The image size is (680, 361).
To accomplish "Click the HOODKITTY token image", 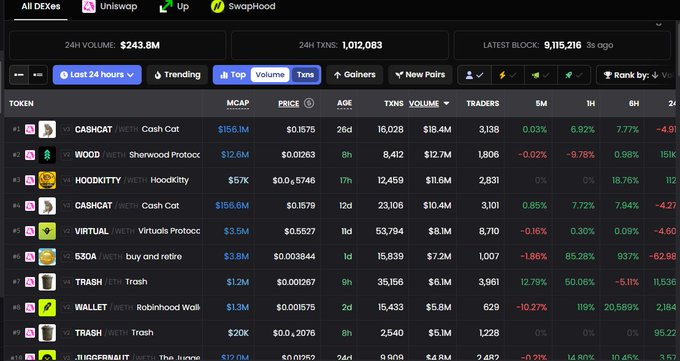I will point(47,180).
